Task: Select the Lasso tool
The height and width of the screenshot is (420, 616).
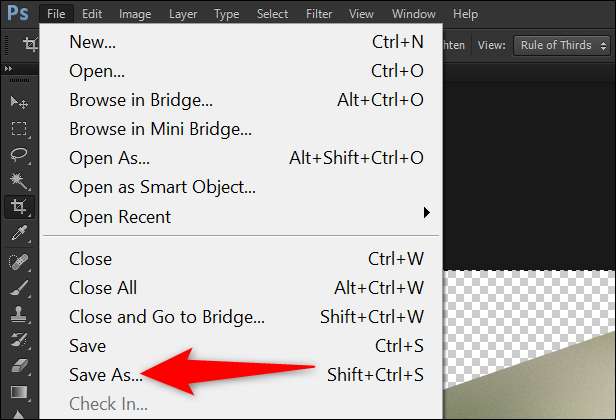Action: [18, 155]
